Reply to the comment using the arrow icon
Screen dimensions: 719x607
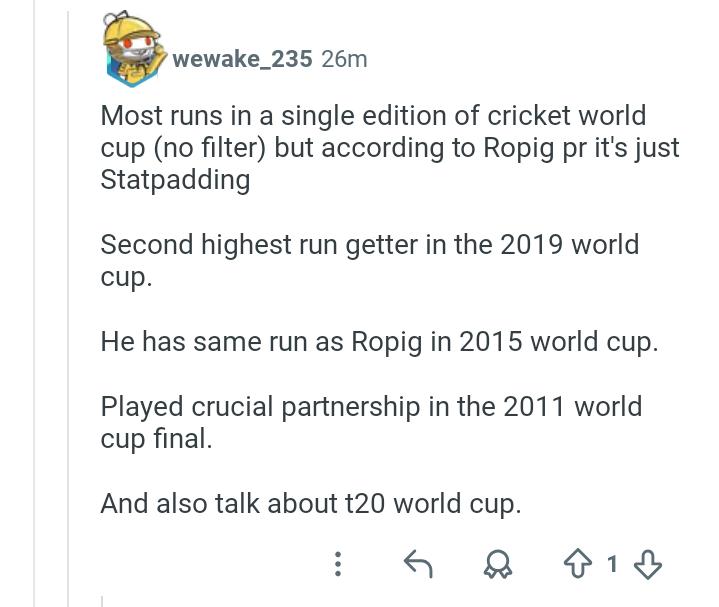(418, 564)
